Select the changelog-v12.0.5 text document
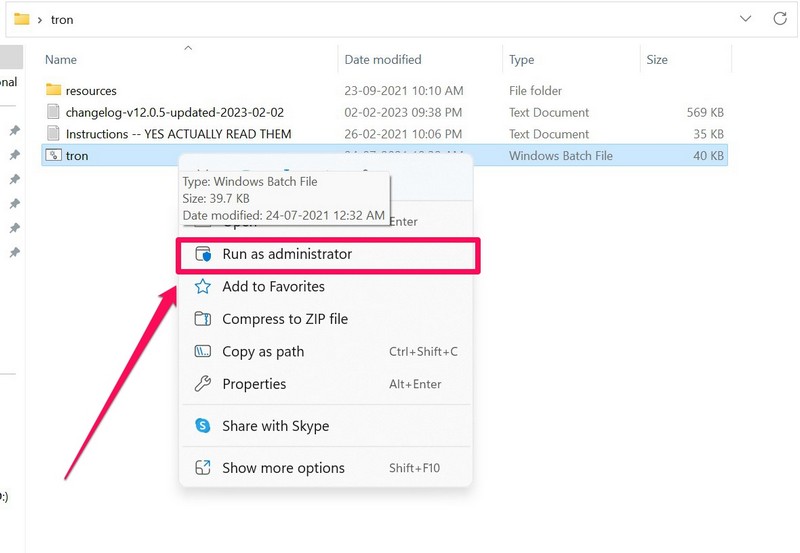Image resolution: width=800 pixels, height=553 pixels. pyautogui.click(x=174, y=113)
